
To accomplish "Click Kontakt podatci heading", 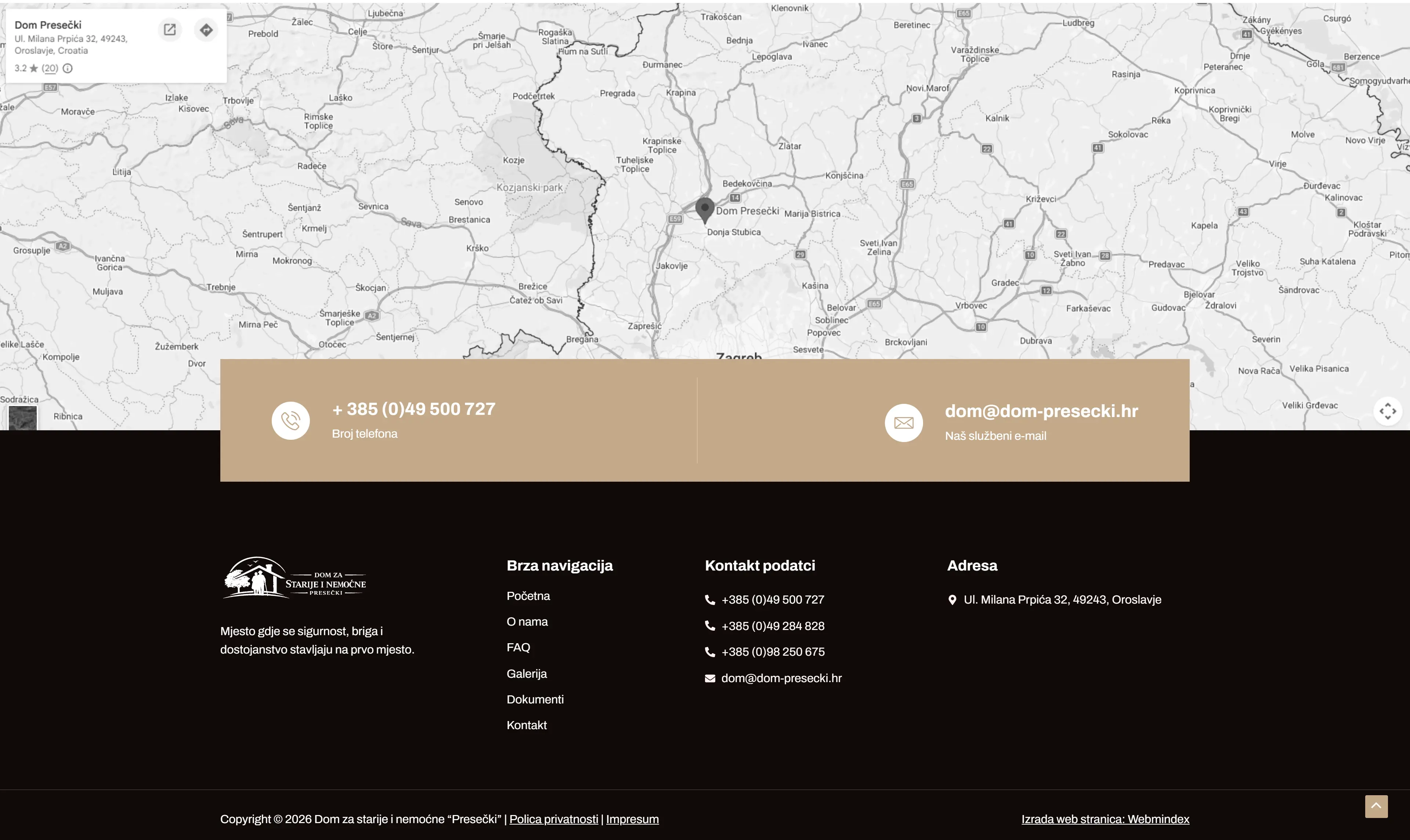I will click(760, 565).
